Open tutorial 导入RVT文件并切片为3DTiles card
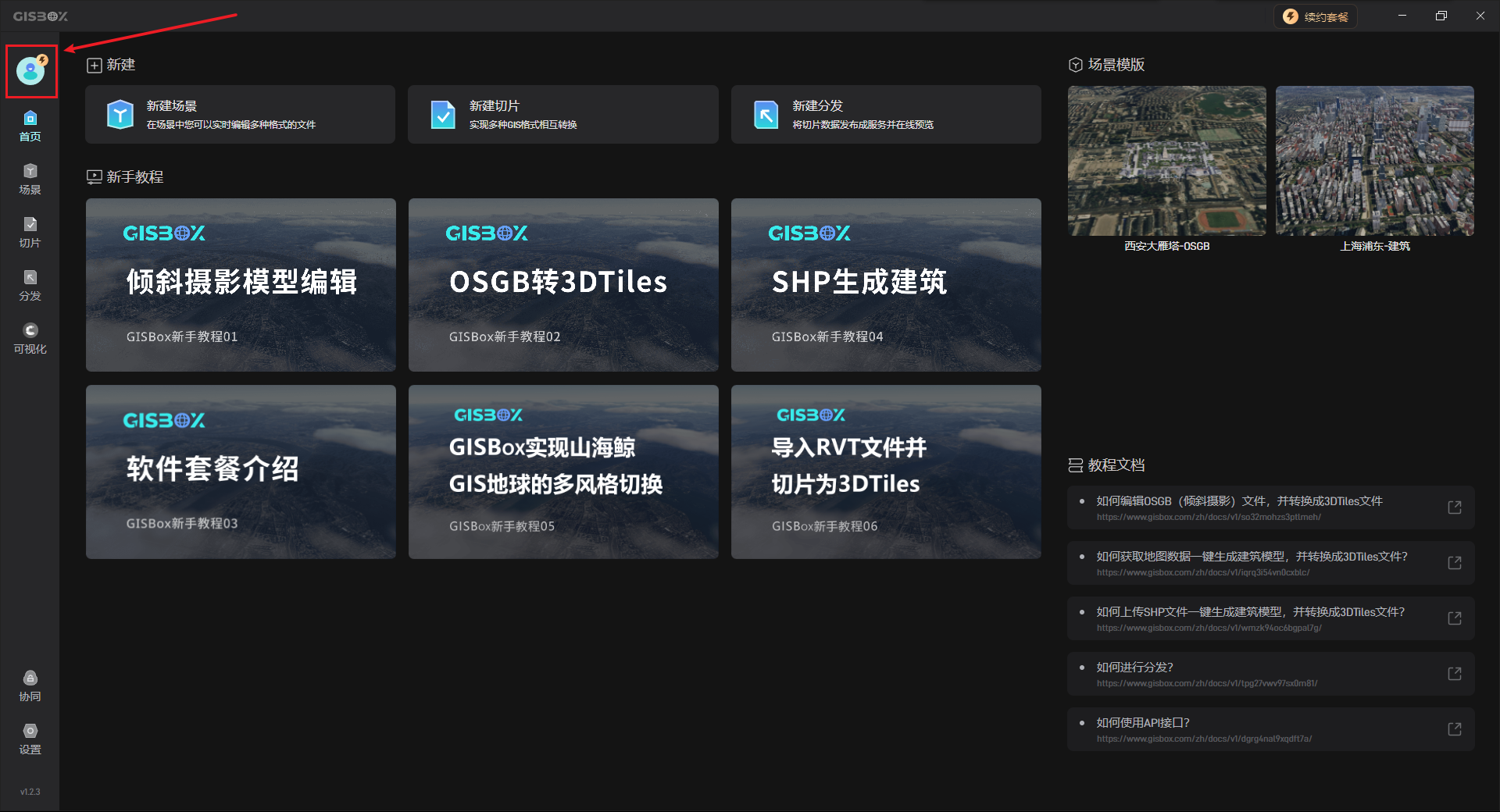The image size is (1500, 812). 886,472
